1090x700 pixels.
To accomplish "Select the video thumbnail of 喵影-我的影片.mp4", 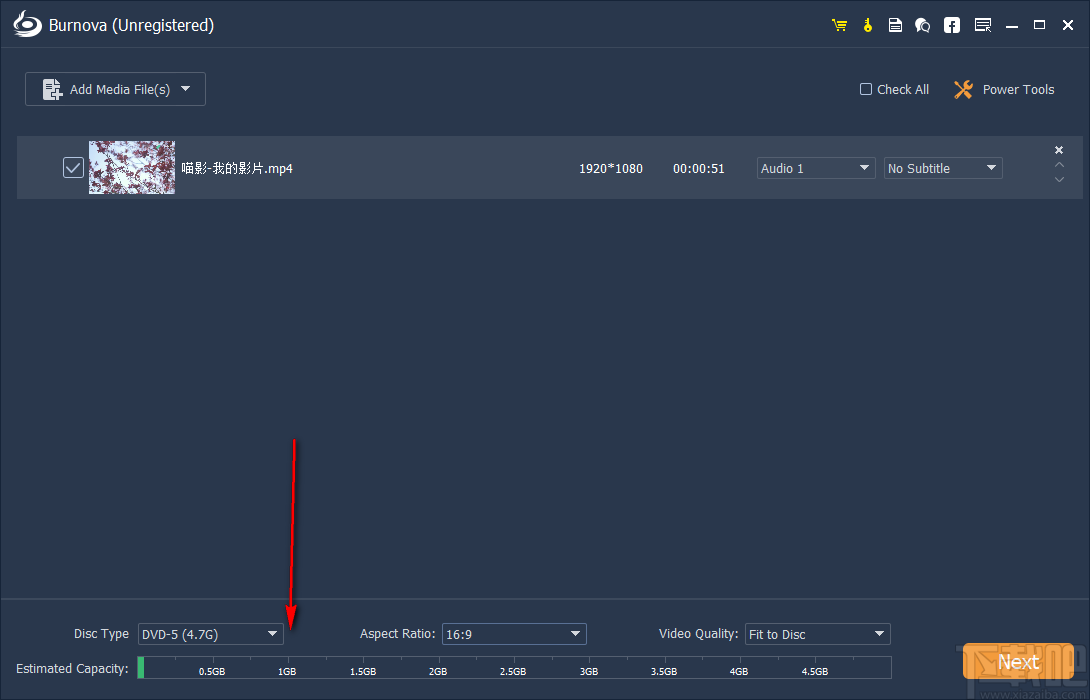I will click(x=132, y=168).
